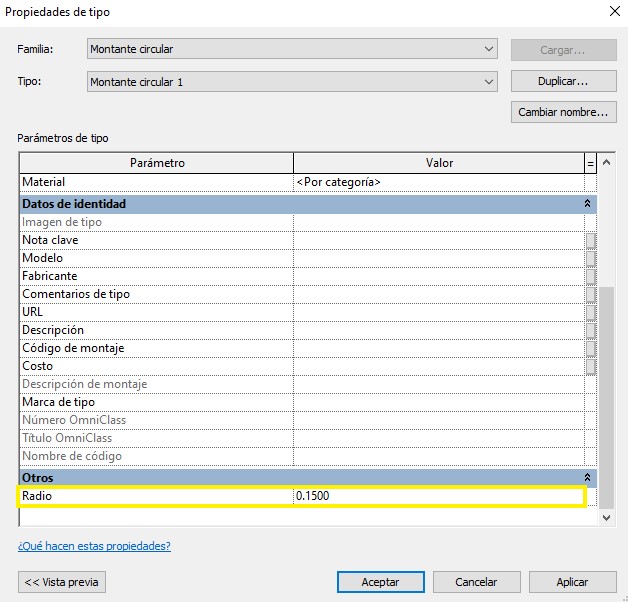The height and width of the screenshot is (602, 628).
Task: Click the associate button for Nota clave
Action: pos(590,240)
